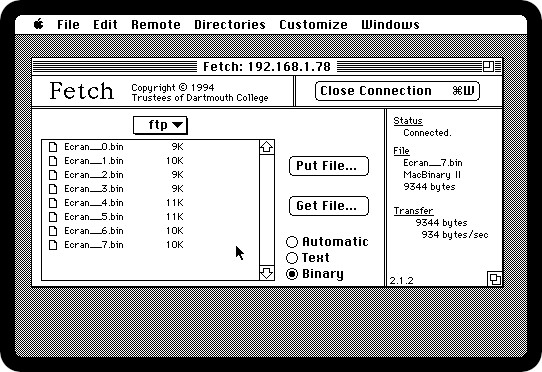
Task: Open the Customize menu
Action: pos(314,25)
